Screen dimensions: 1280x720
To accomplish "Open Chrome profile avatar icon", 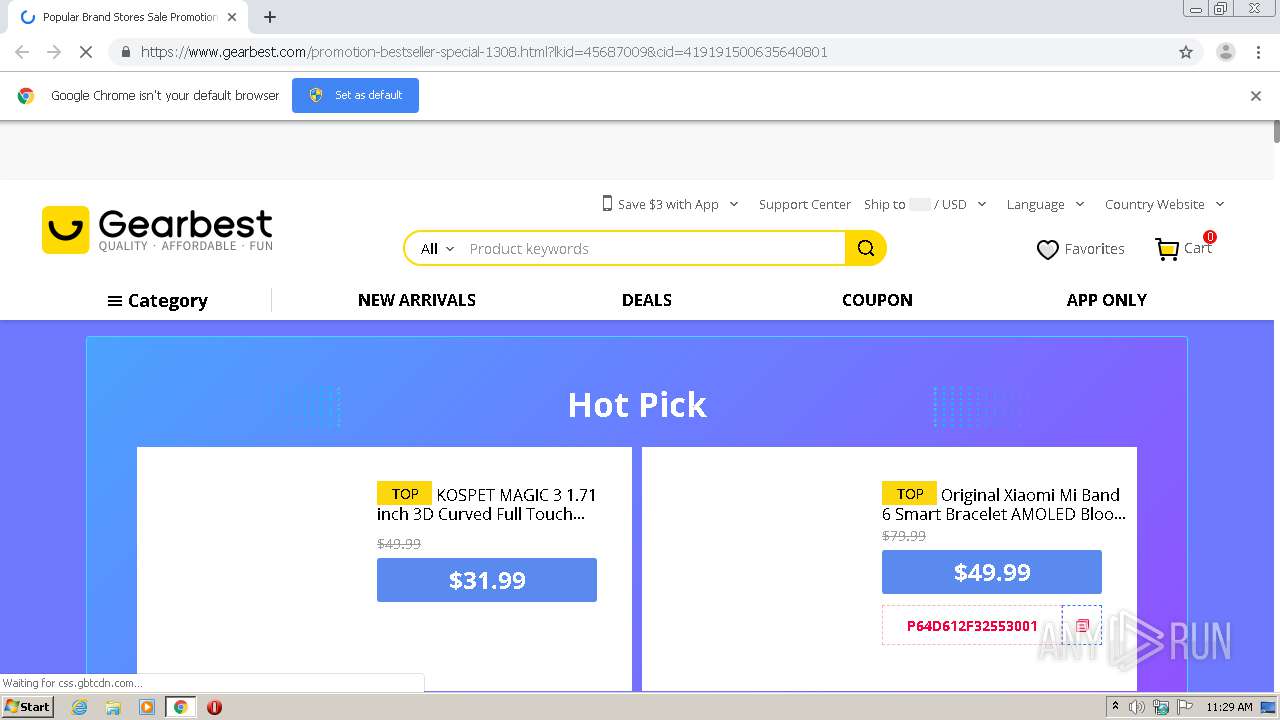I will (x=1225, y=52).
